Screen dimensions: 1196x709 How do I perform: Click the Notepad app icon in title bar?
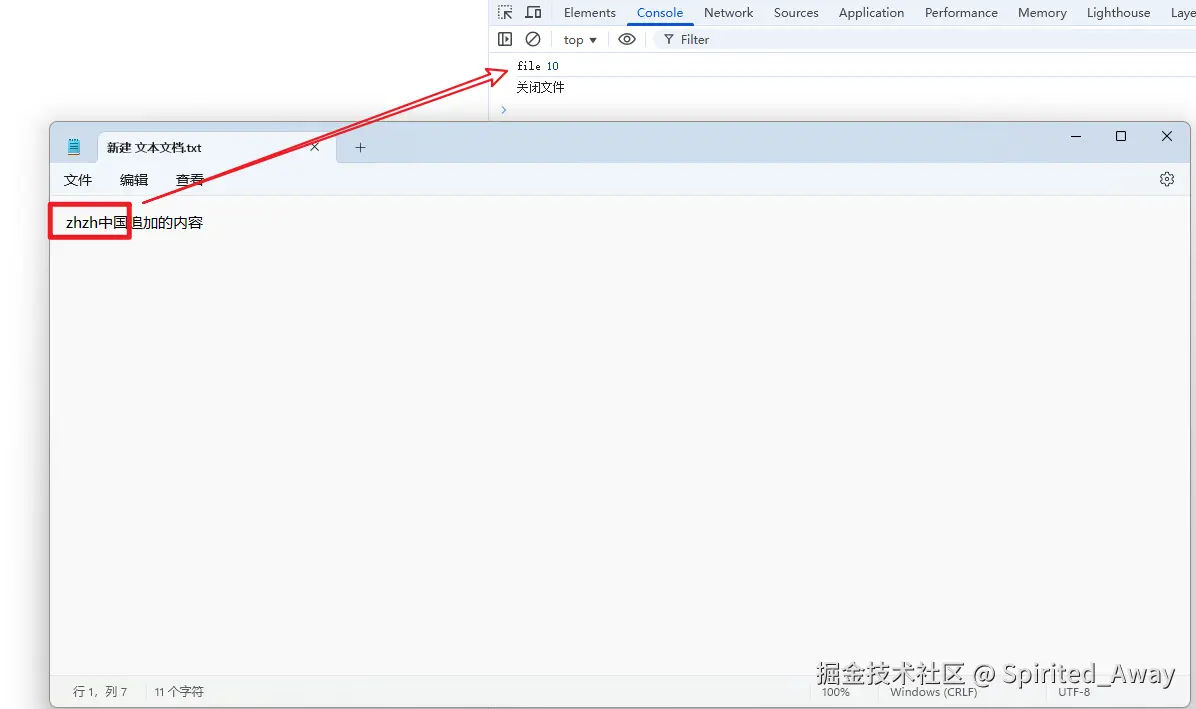74,147
